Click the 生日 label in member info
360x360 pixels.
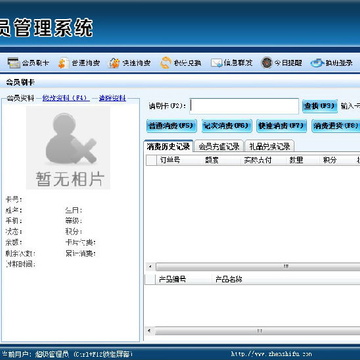(74, 210)
